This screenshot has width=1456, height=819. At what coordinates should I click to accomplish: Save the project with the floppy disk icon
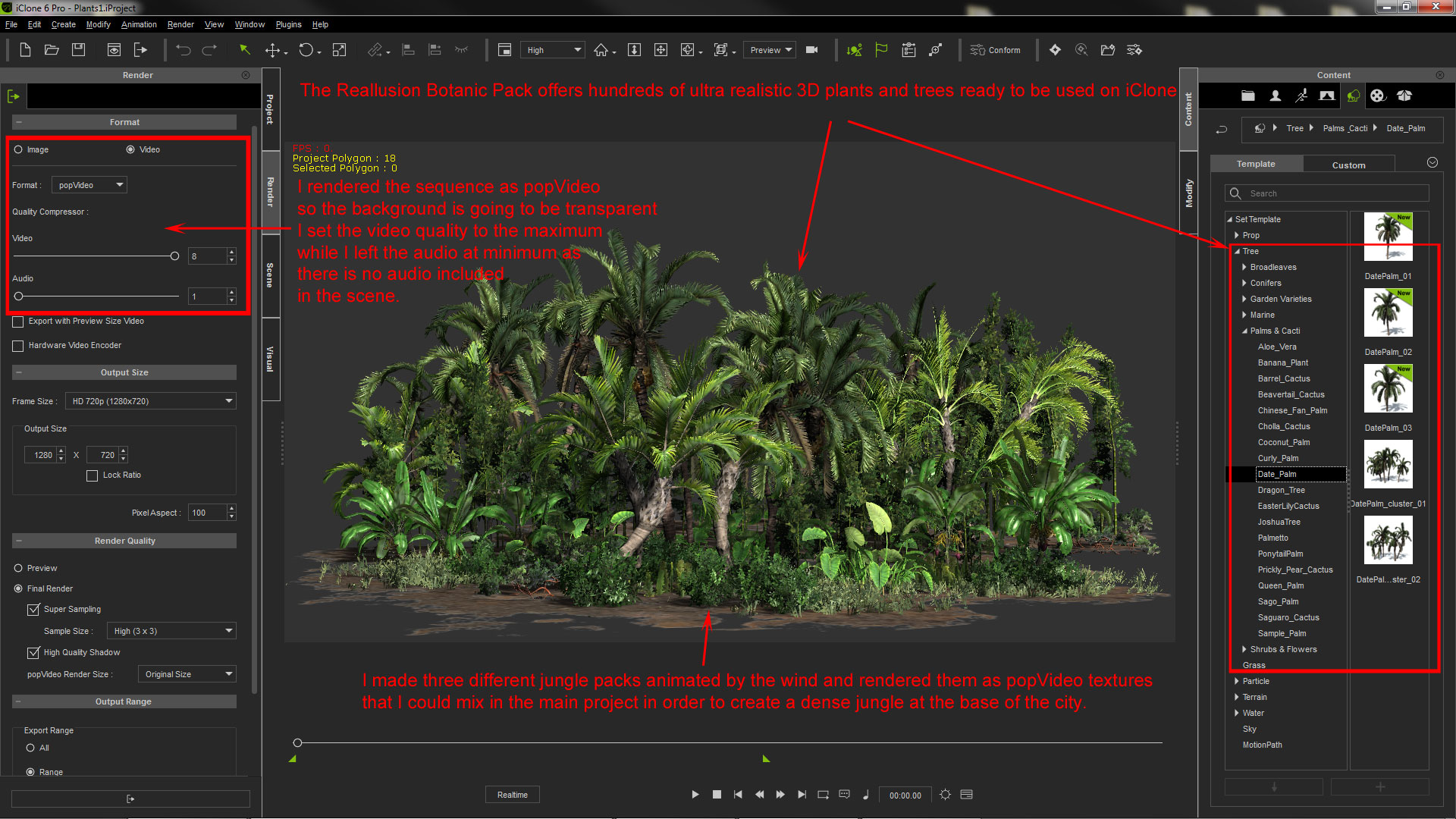(78, 50)
